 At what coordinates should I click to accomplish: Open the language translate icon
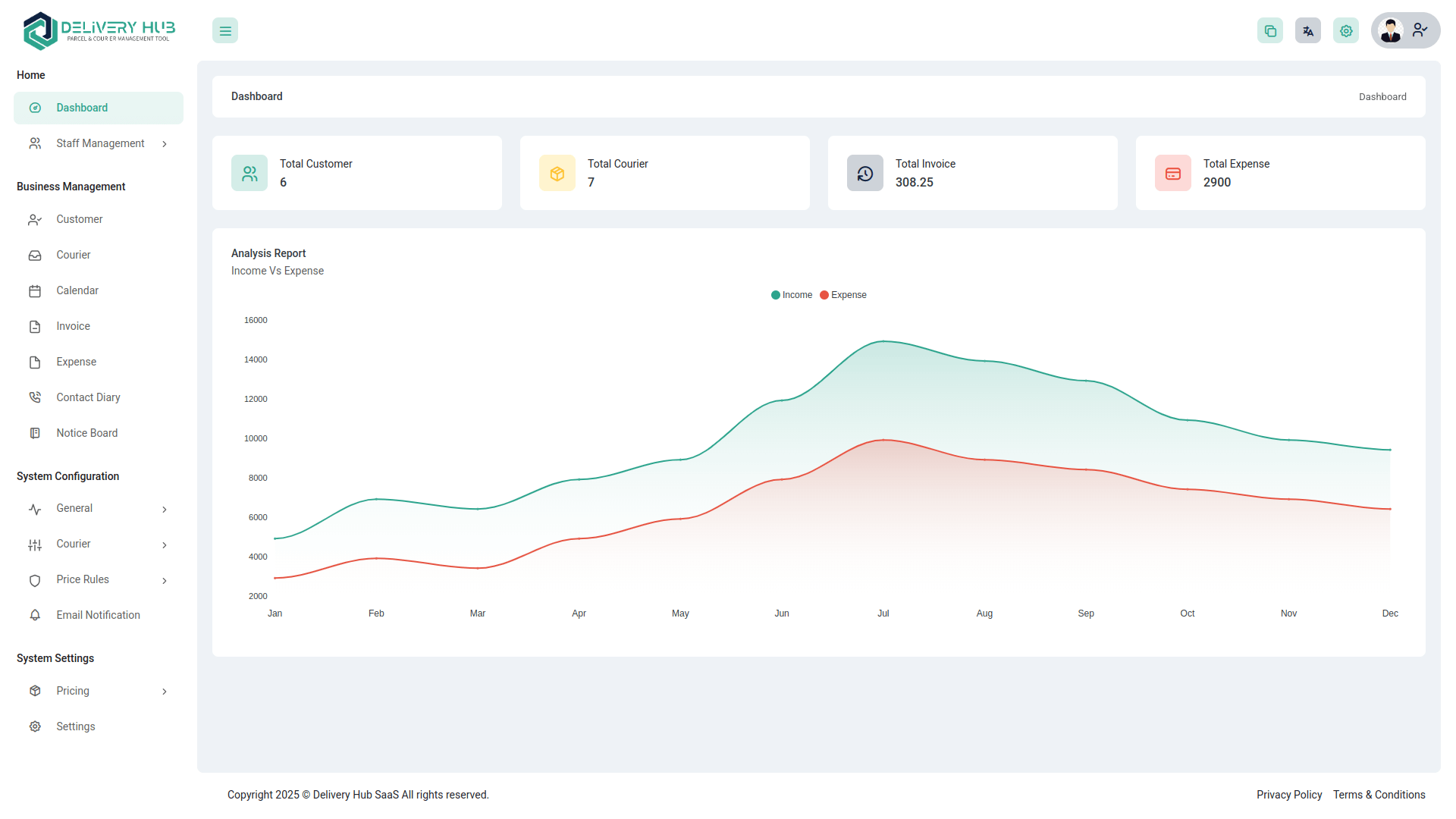click(x=1308, y=31)
